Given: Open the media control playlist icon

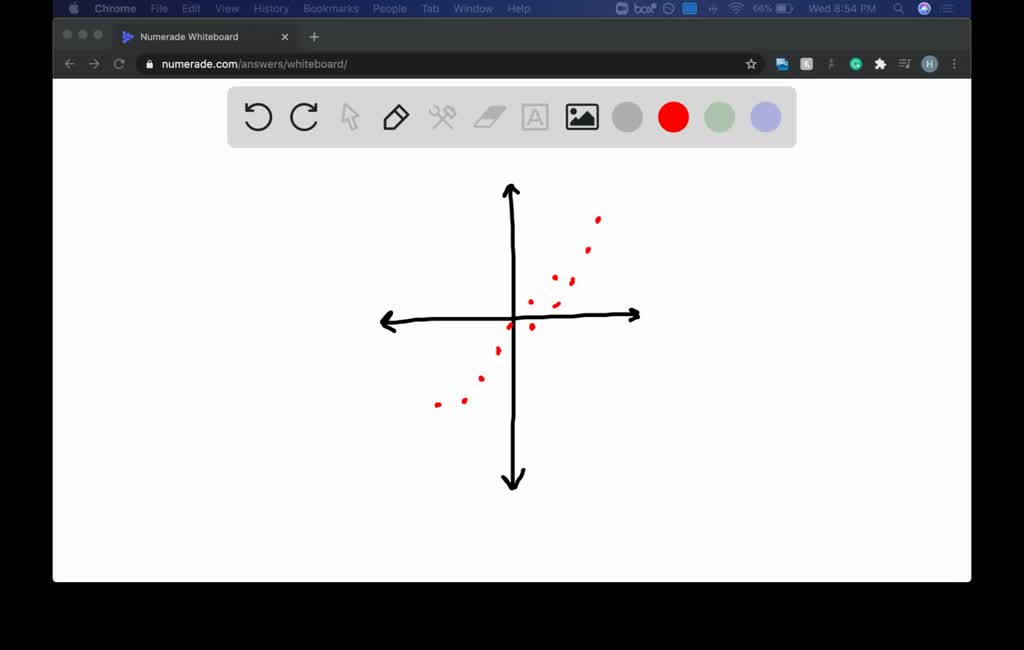Looking at the screenshot, I should 904,64.
